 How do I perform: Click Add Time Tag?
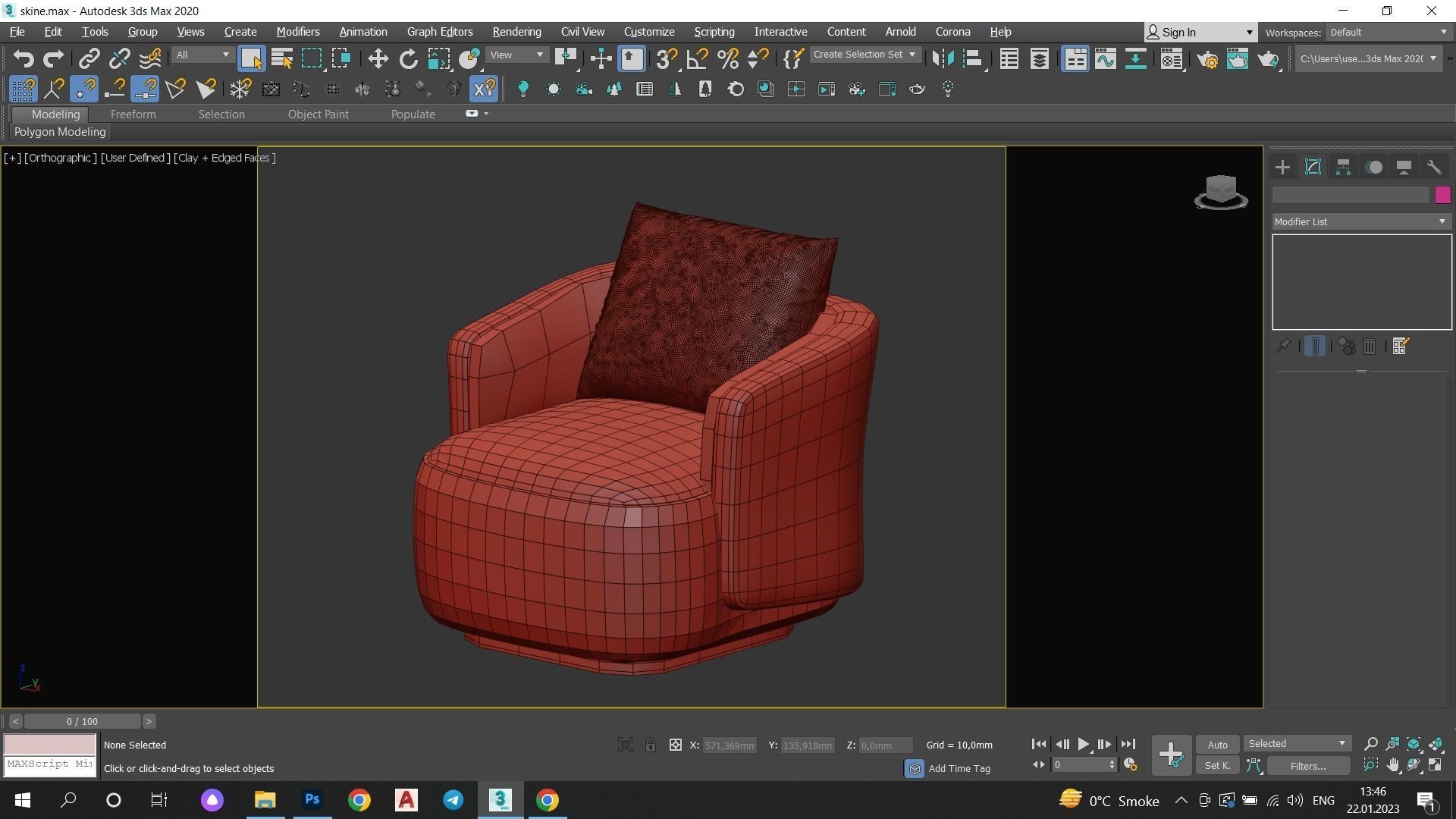point(959,769)
